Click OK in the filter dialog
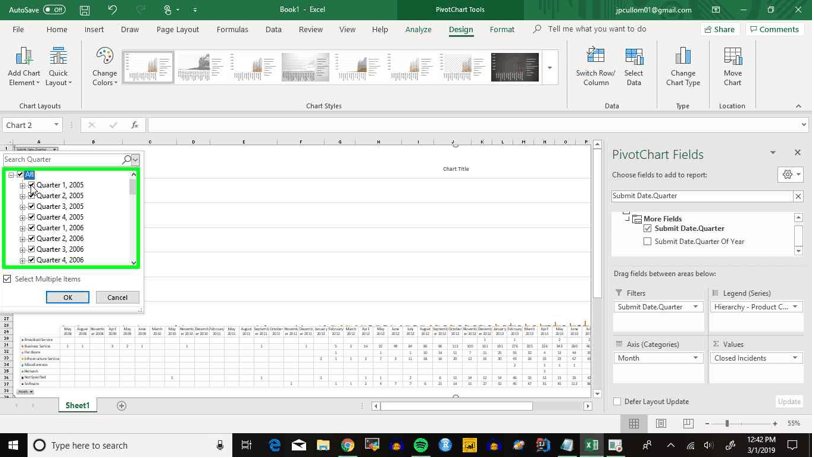814x458 pixels. [67, 298]
